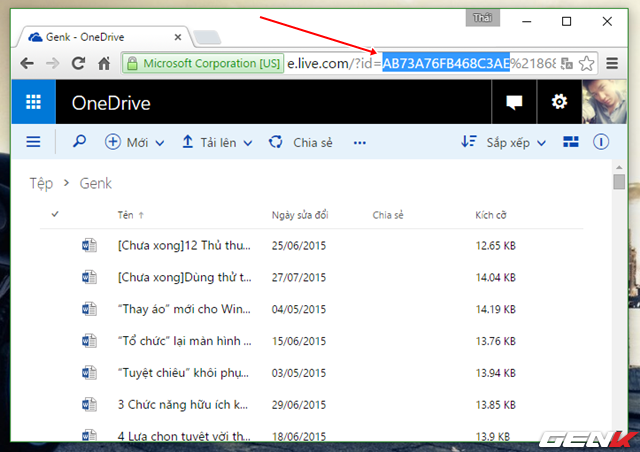Select the Genk - OneDrive tab

pos(102,37)
